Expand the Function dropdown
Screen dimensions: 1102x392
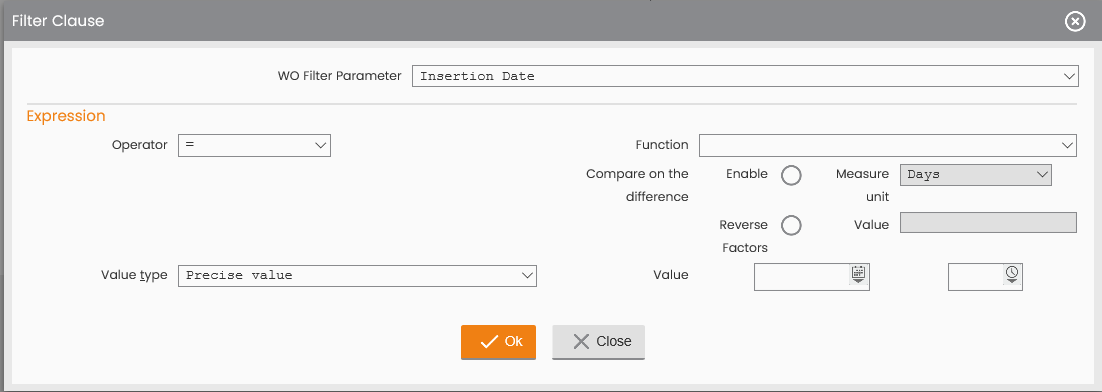[x=888, y=145]
